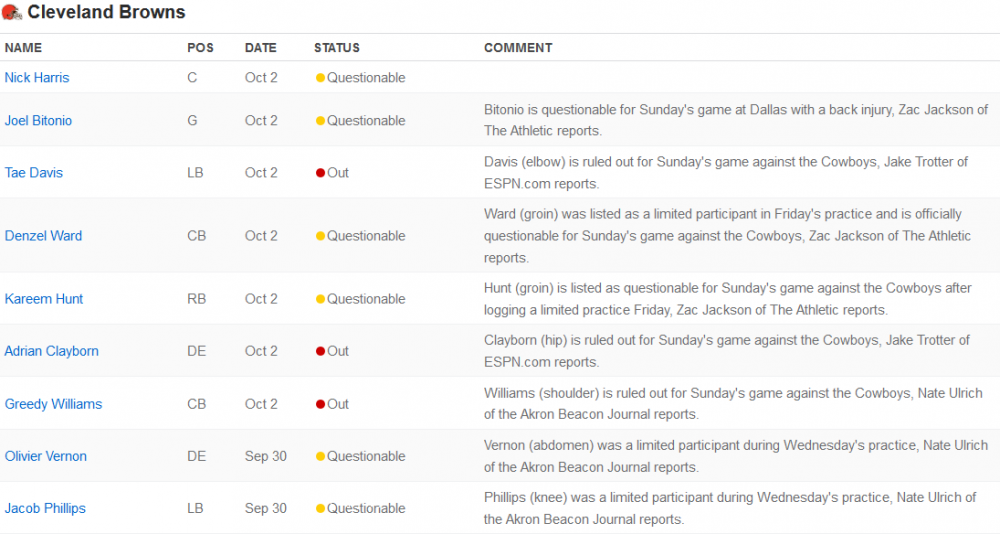The height and width of the screenshot is (534, 1000).
Task: Open Kareem Hunt player profile
Action: [44, 299]
